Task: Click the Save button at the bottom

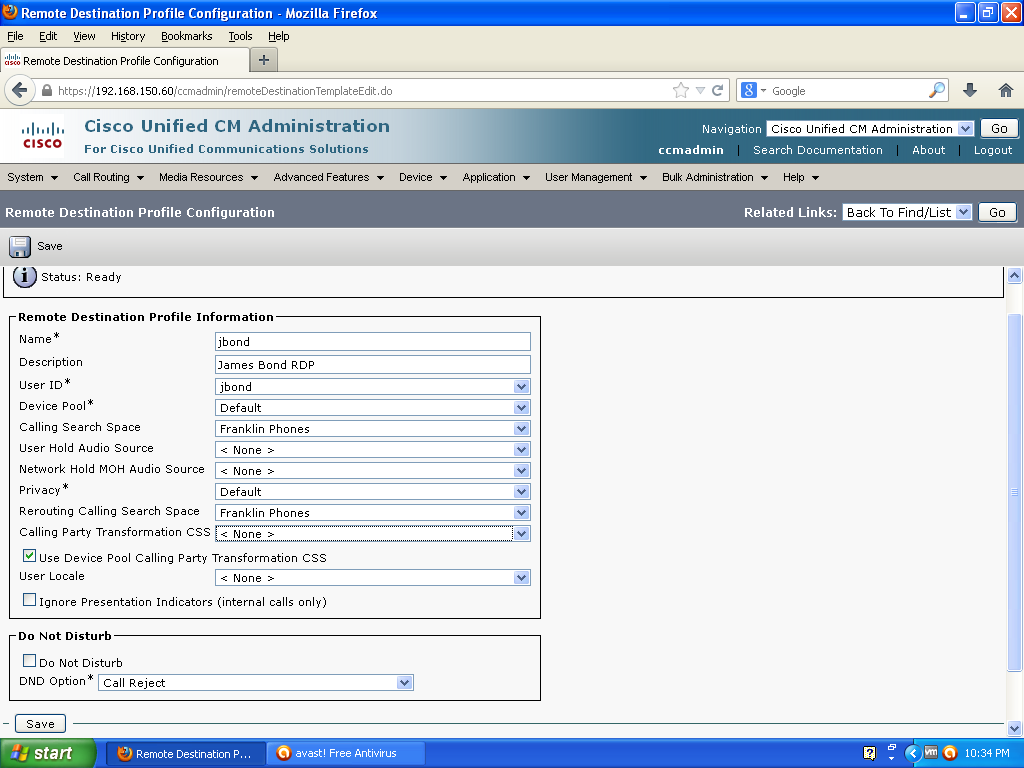Action: point(40,724)
